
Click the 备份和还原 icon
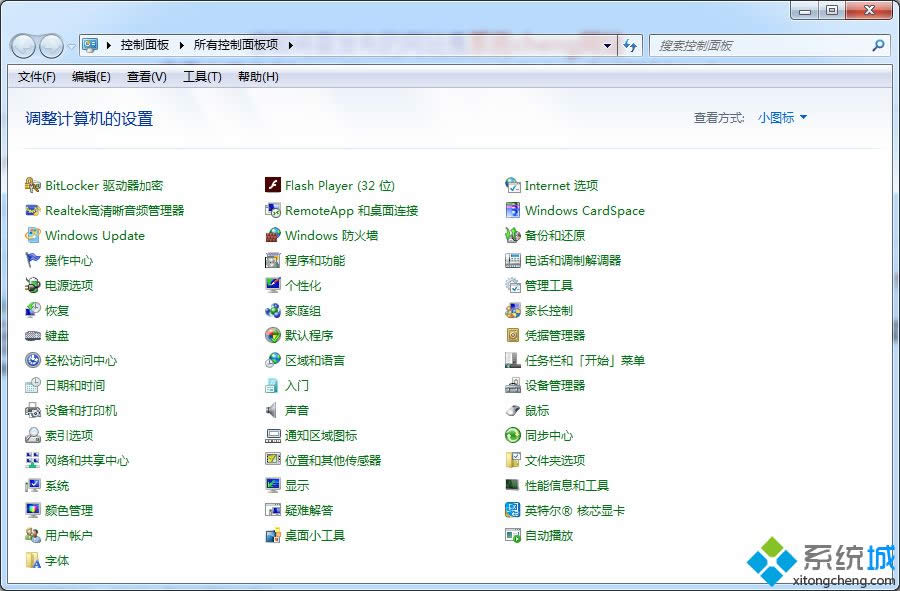[513, 235]
